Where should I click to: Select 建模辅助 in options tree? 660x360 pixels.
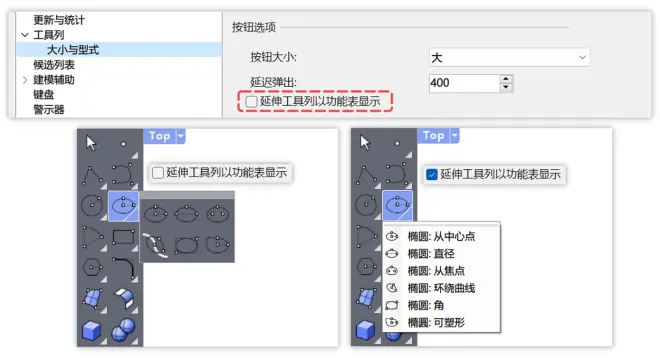coord(54,80)
